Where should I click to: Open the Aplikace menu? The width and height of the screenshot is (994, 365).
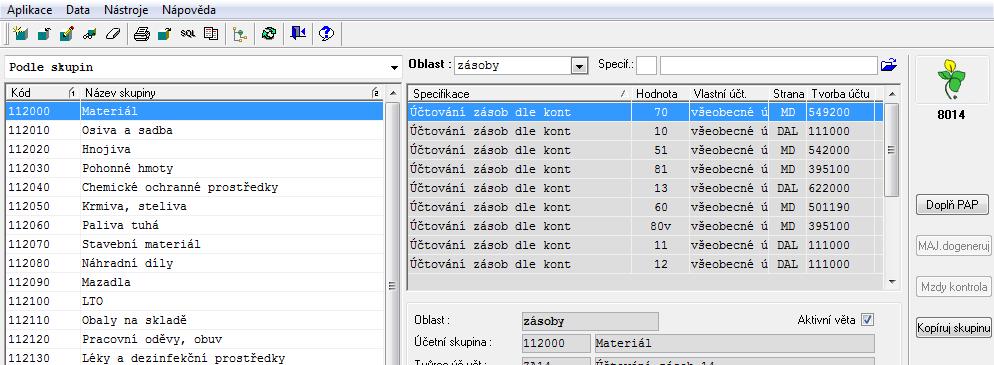tap(30, 10)
